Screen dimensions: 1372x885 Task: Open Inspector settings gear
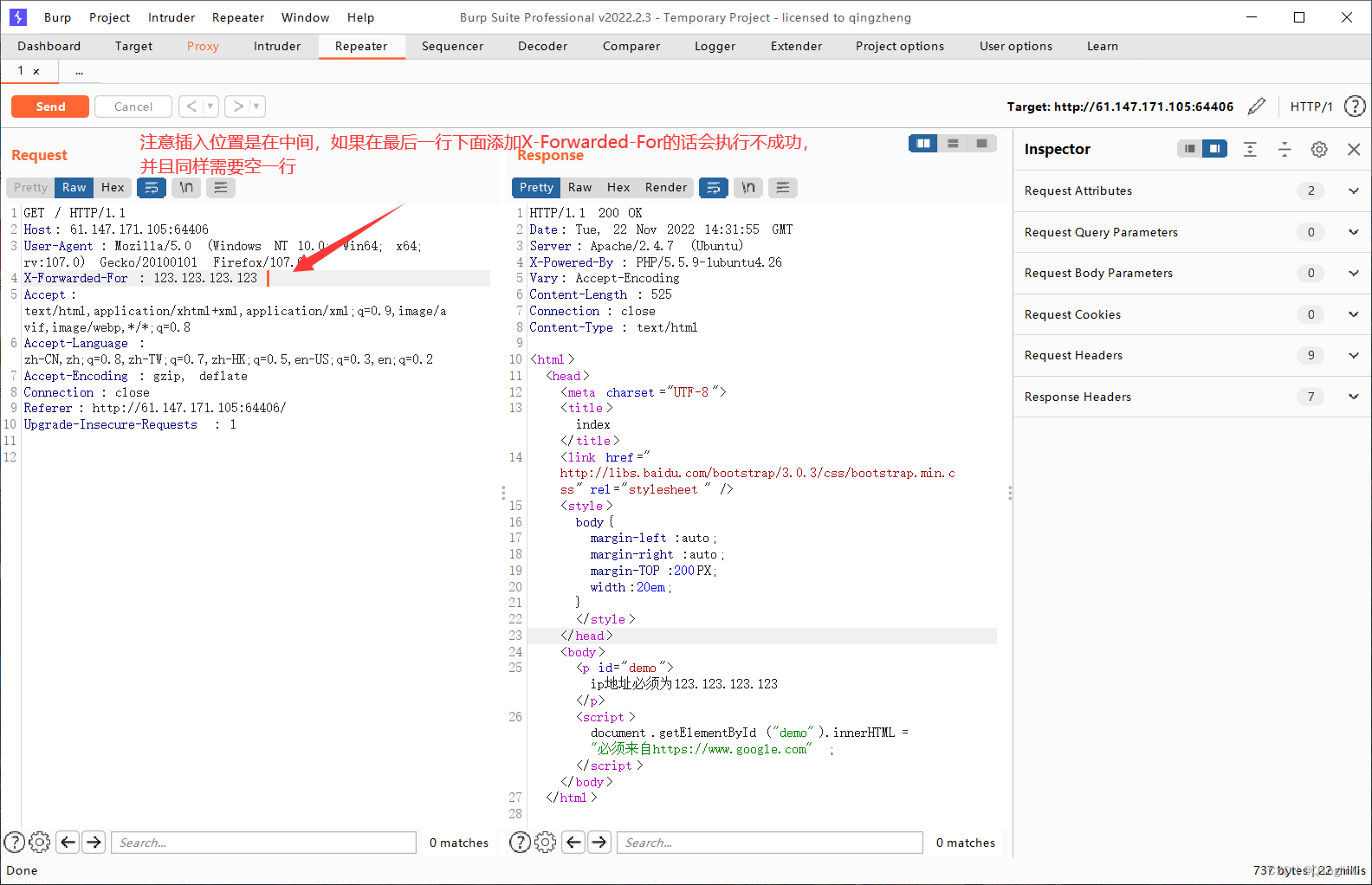[x=1319, y=149]
